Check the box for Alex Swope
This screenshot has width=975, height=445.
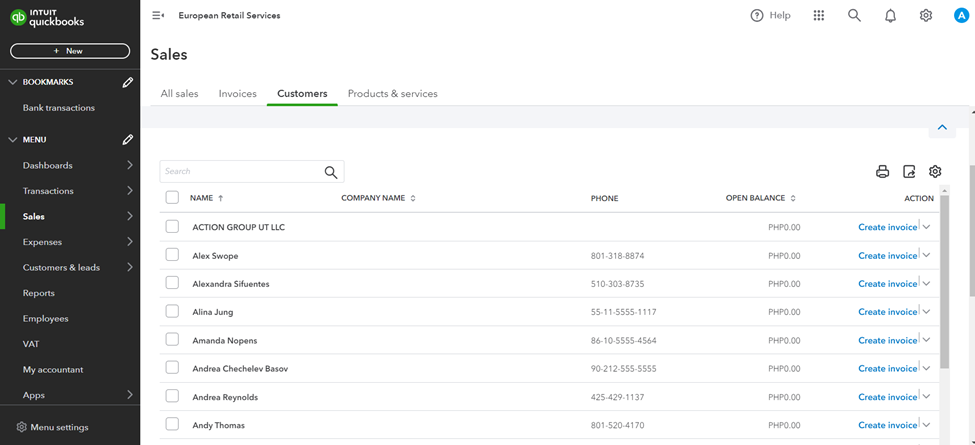tap(172, 255)
